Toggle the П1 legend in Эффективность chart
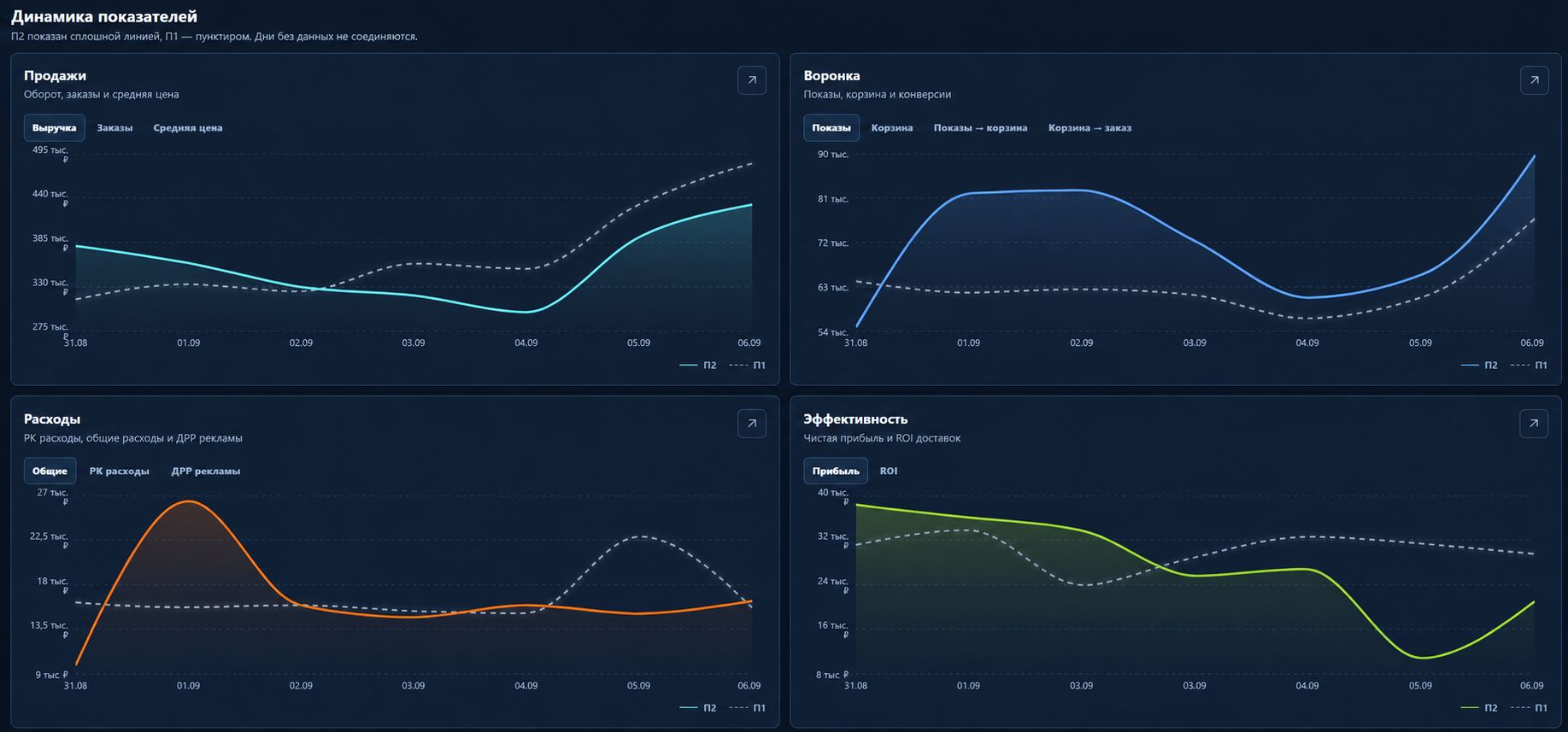 click(1530, 707)
